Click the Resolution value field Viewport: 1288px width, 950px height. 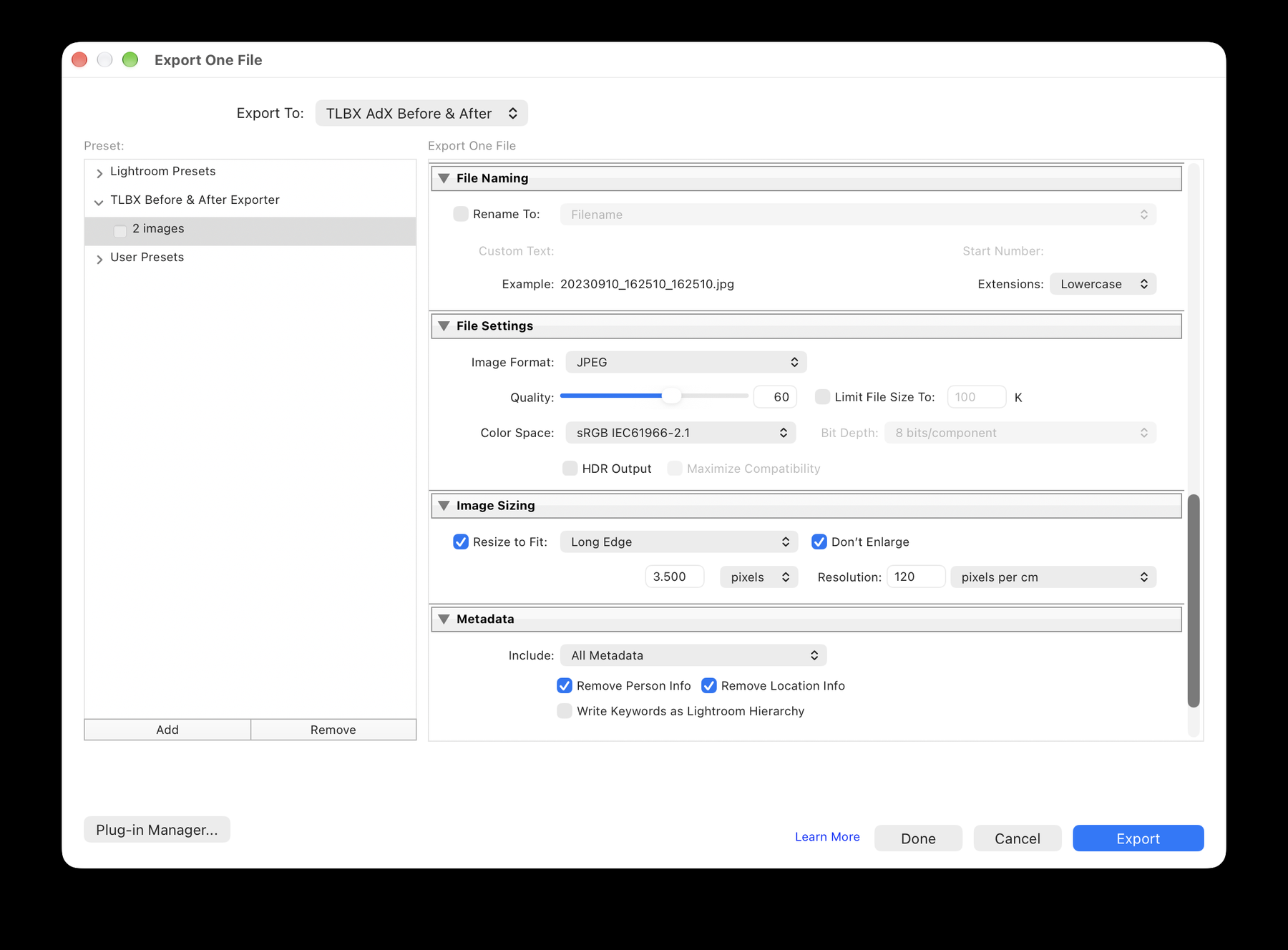[x=916, y=577]
